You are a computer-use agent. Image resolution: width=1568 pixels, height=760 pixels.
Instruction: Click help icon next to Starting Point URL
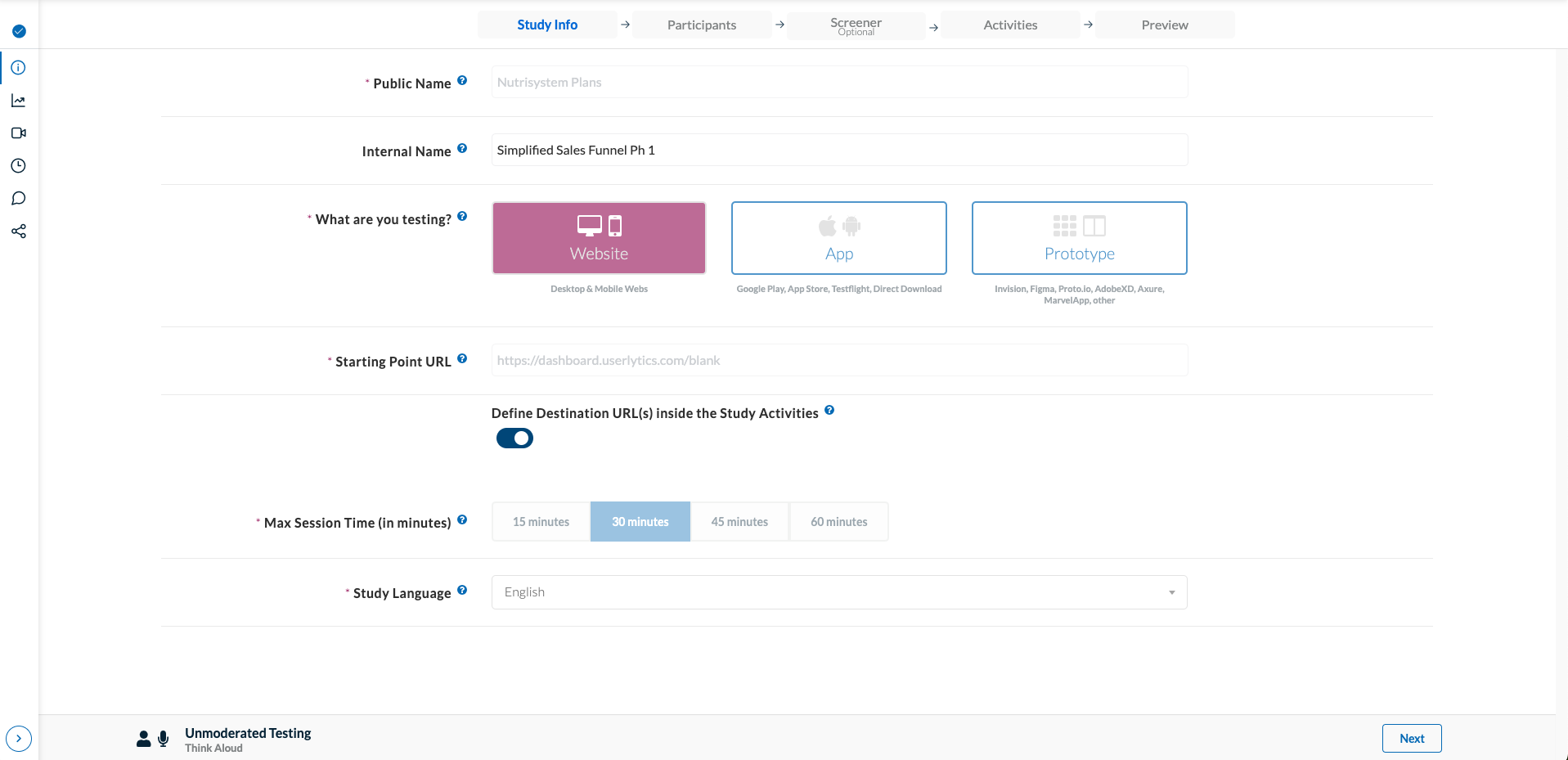[462, 358]
